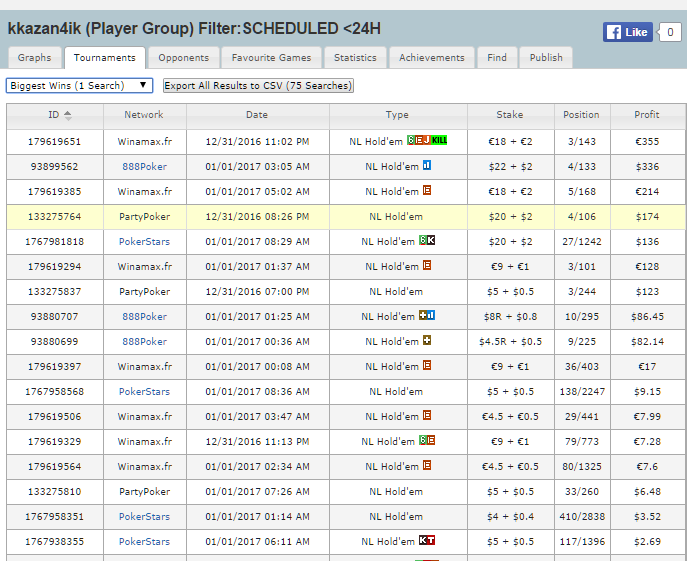Click rebuy plus icon in row 93880707
The height and width of the screenshot is (561, 687).
(423, 315)
